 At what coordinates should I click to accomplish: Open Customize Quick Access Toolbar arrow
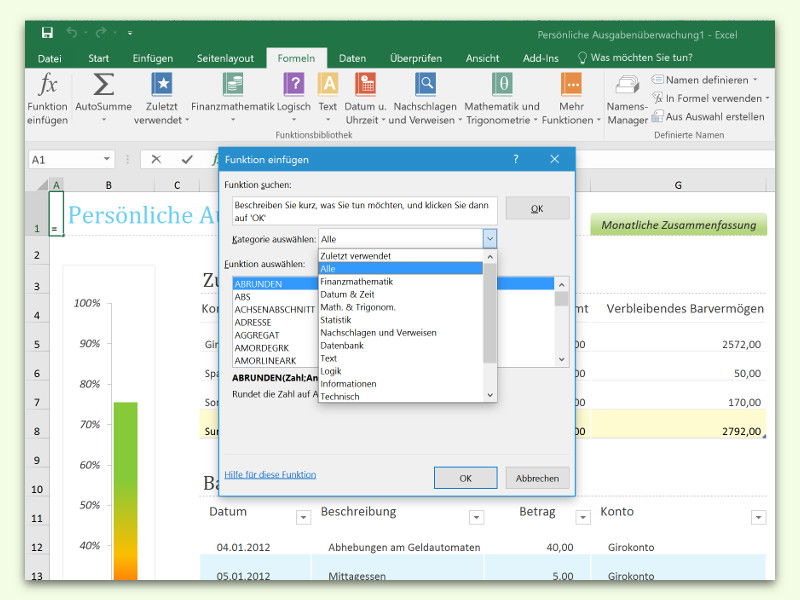(130, 33)
